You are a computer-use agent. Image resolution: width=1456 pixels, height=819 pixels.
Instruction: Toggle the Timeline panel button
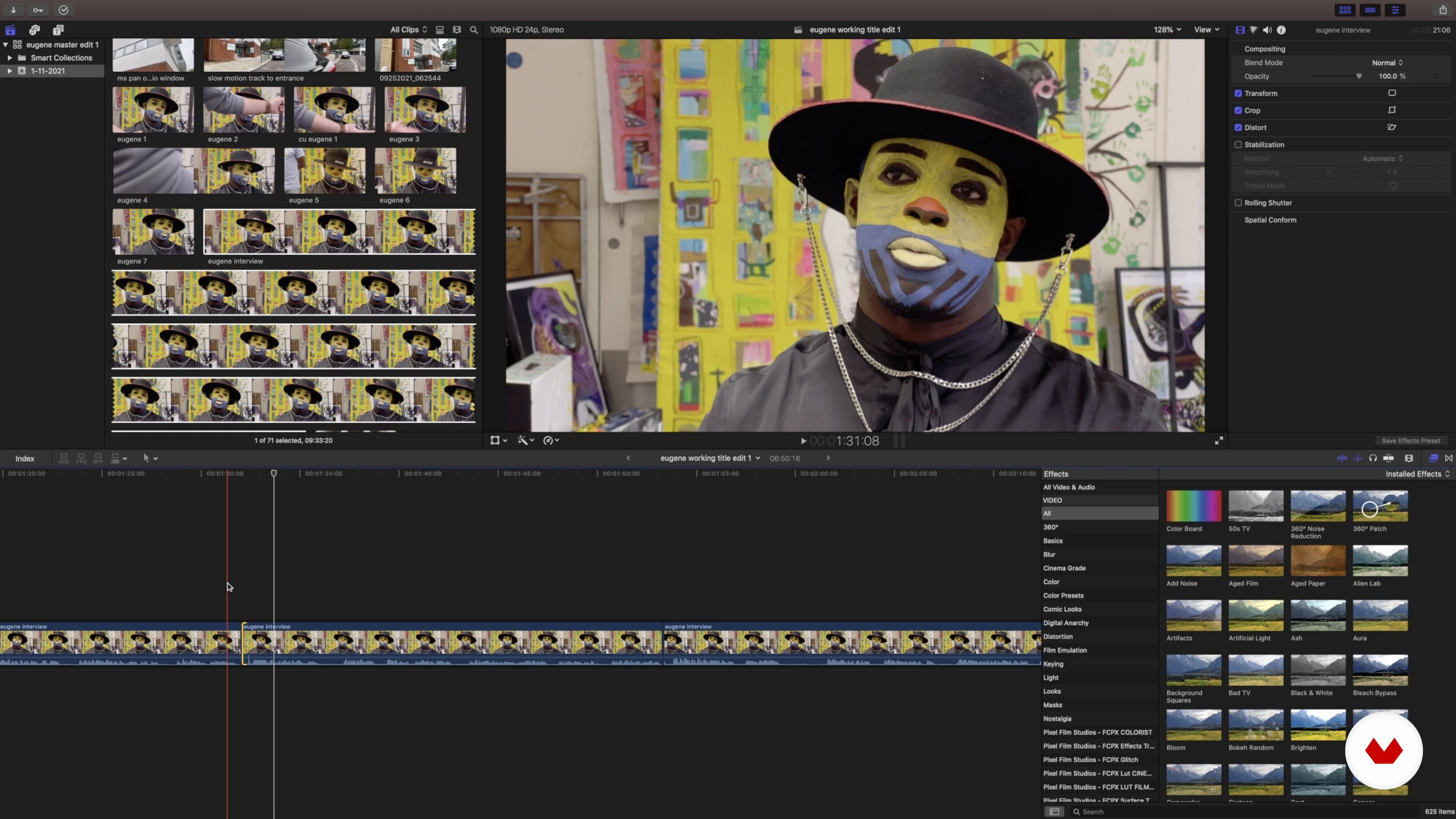(1370, 10)
